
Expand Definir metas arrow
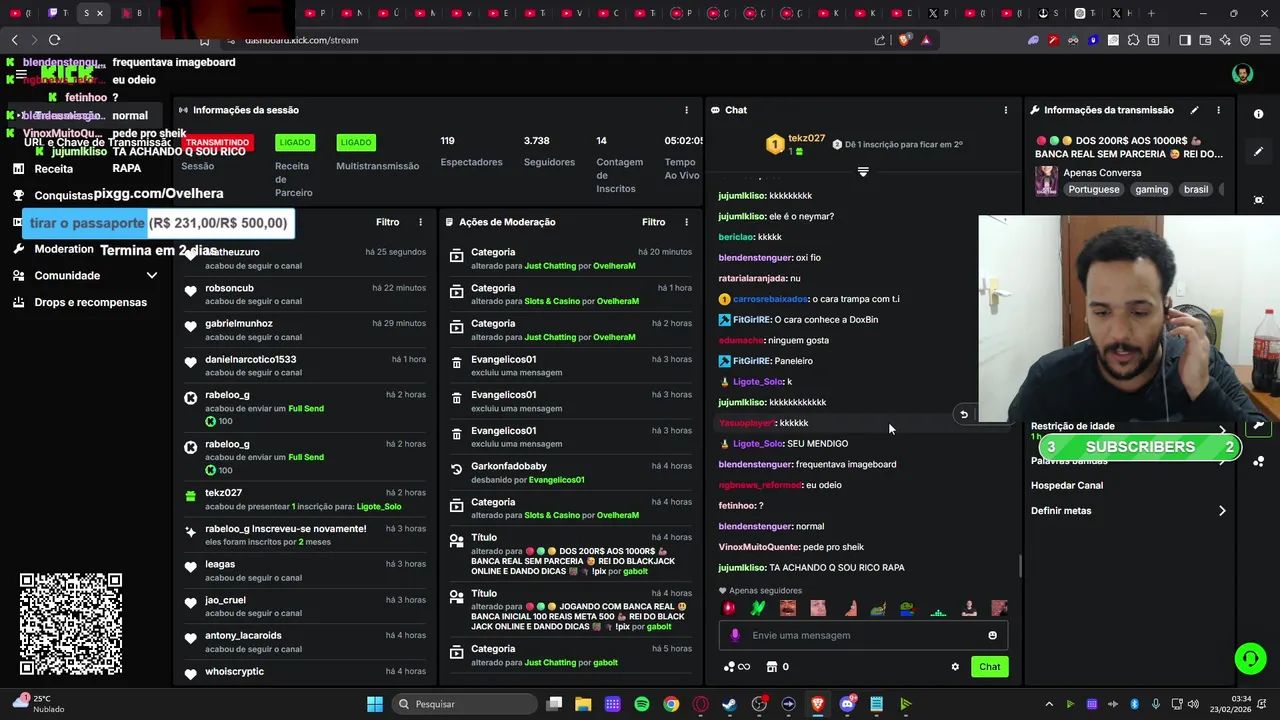1222,511
